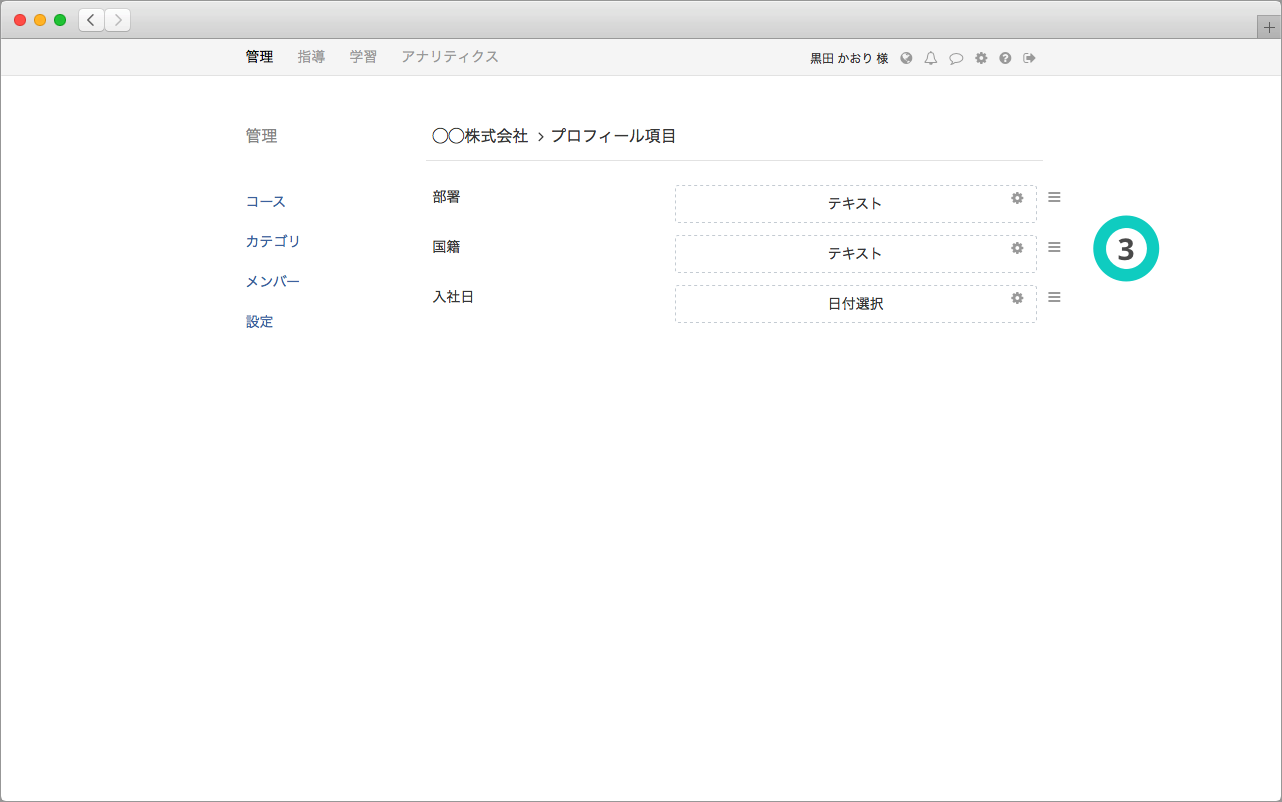Open the アナリティクス tab
Image resolution: width=1282 pixels, height=802 pixels.
(449, 57)
